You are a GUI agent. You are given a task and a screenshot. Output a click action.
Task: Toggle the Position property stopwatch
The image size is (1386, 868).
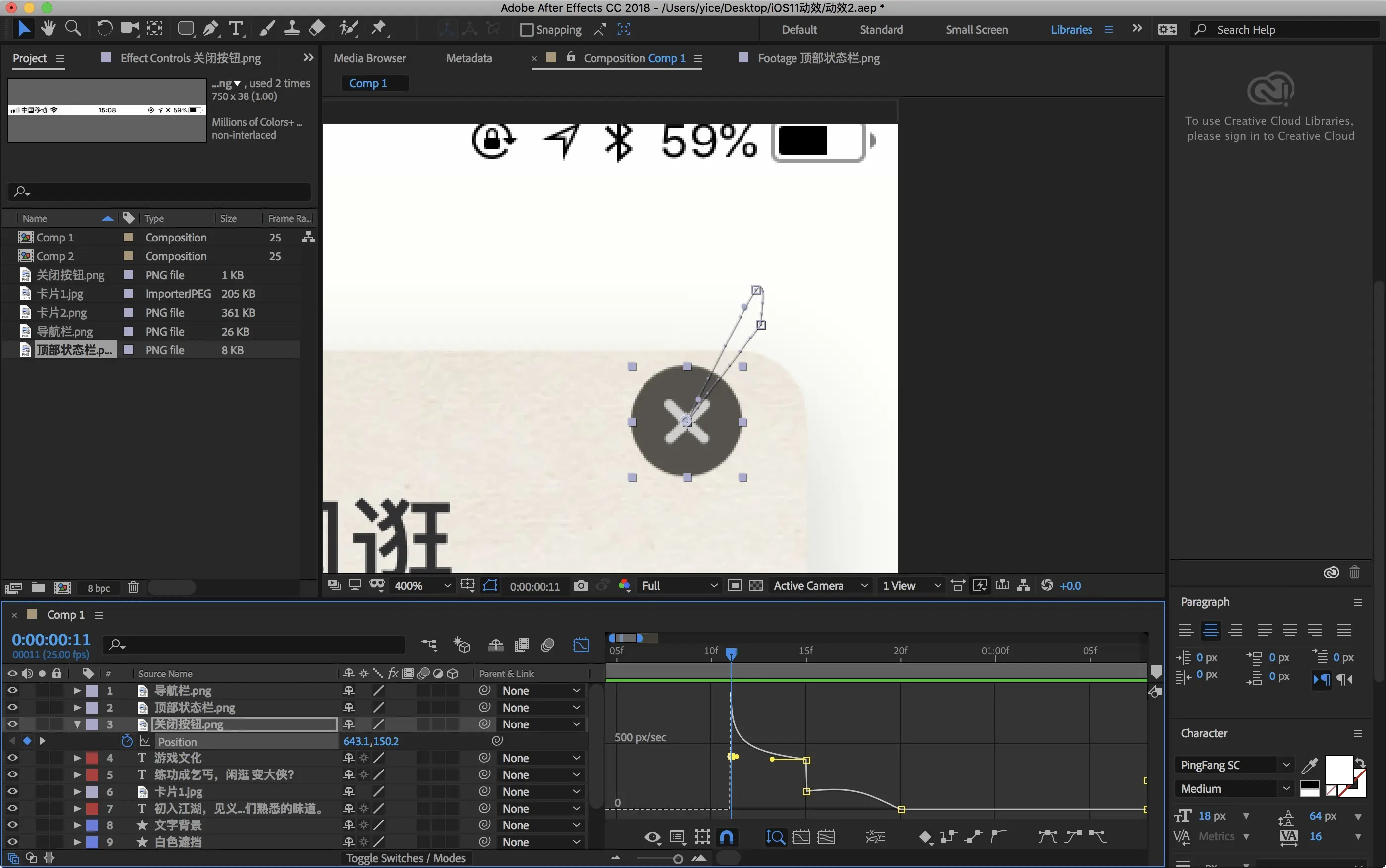(x=127, y=741)
